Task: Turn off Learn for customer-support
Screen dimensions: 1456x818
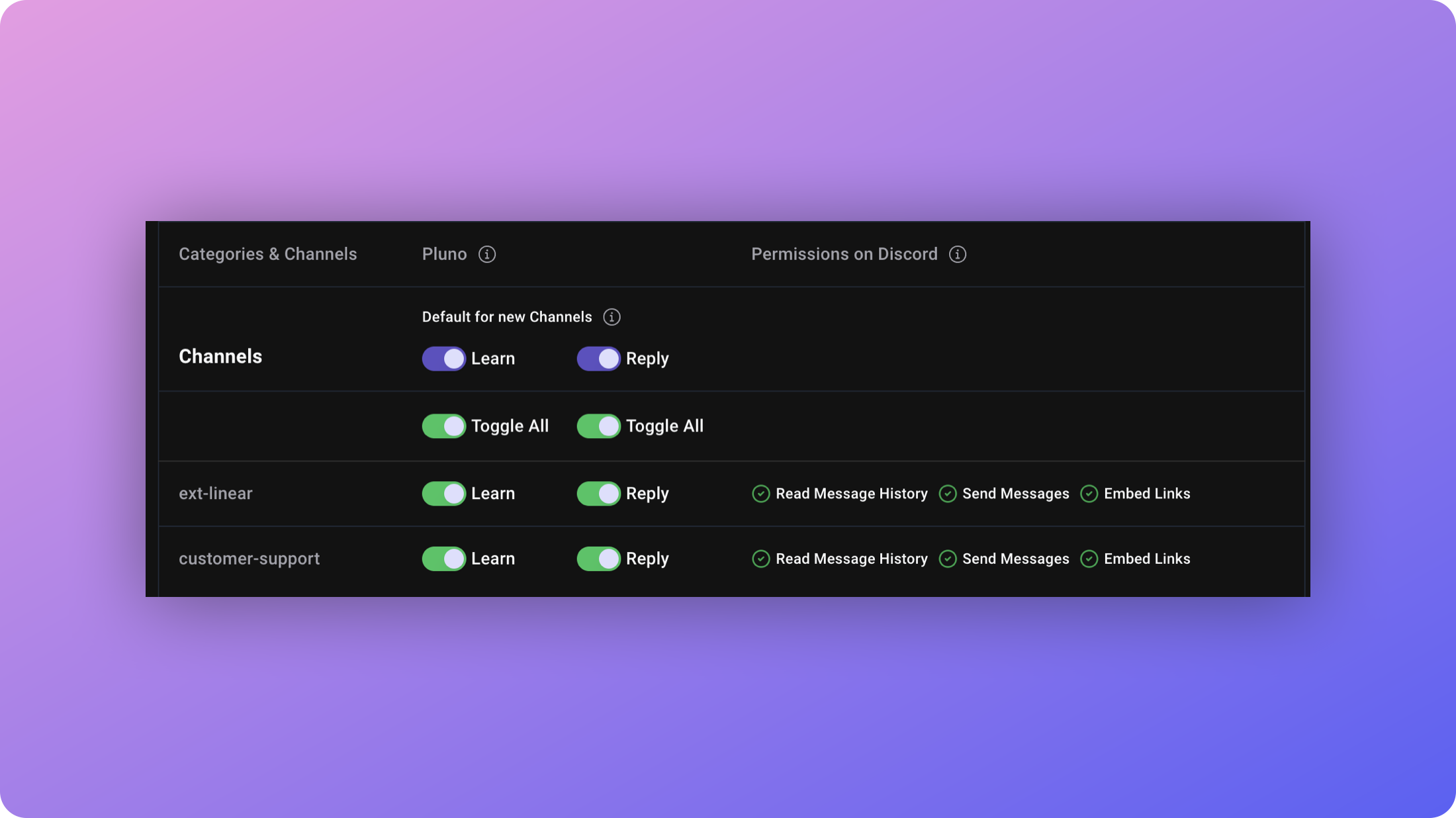Action: [443, 559]
